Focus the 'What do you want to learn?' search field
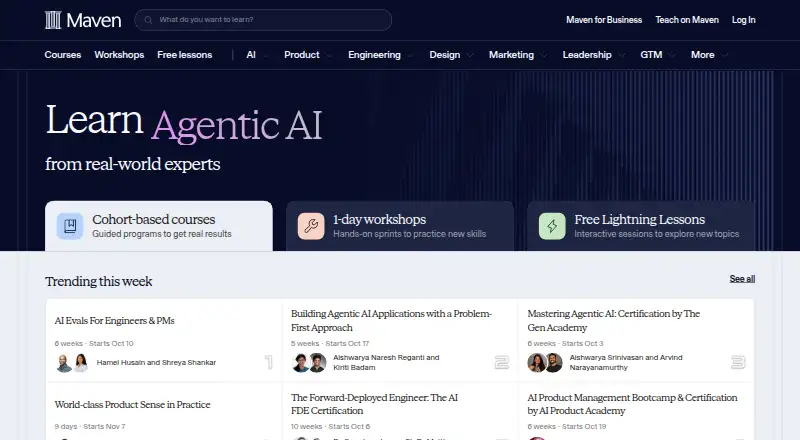The width and height of the screenshot is (800, 440). click(263, 20)
